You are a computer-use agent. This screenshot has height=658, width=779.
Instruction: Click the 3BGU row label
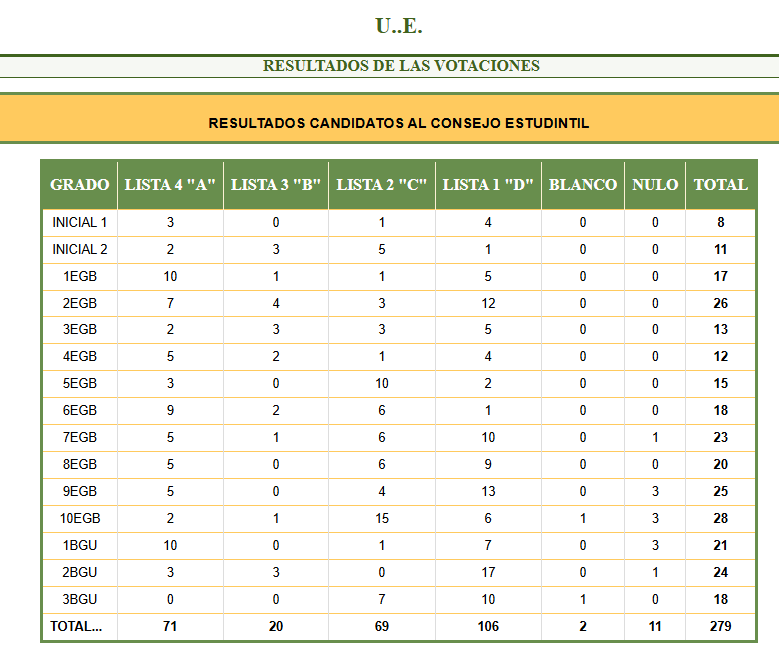(79, 599)
